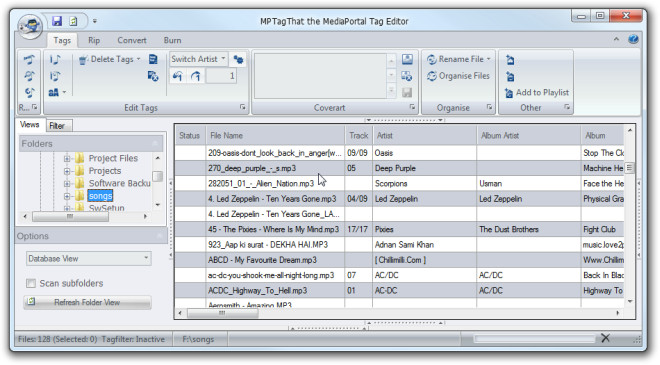Click the blue help icon
660x365 pixels.
[633, 40]
